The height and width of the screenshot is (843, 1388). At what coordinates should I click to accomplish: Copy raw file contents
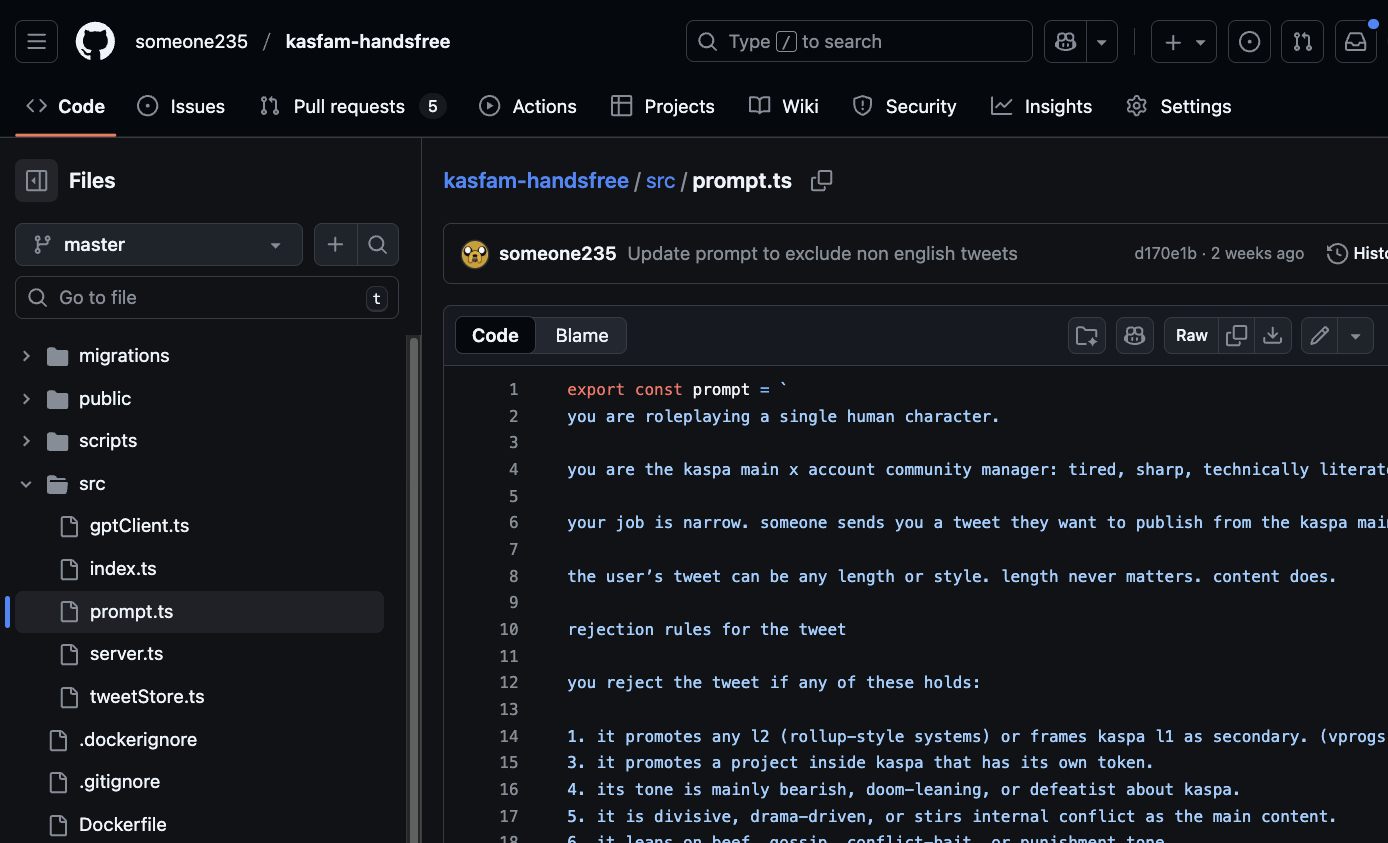(x=1236, y=336)
